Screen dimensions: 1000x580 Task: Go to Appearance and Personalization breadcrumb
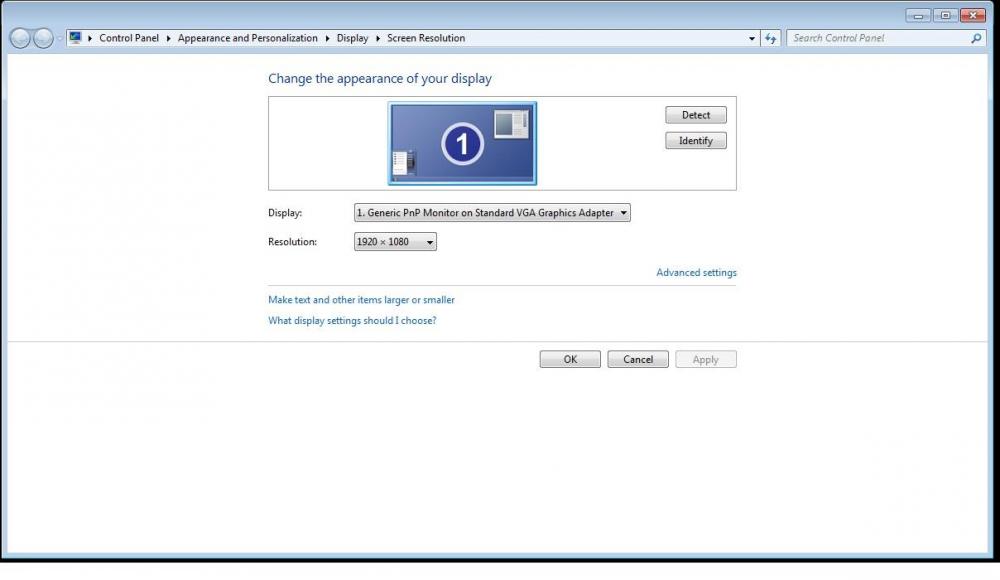click(247, 38)
